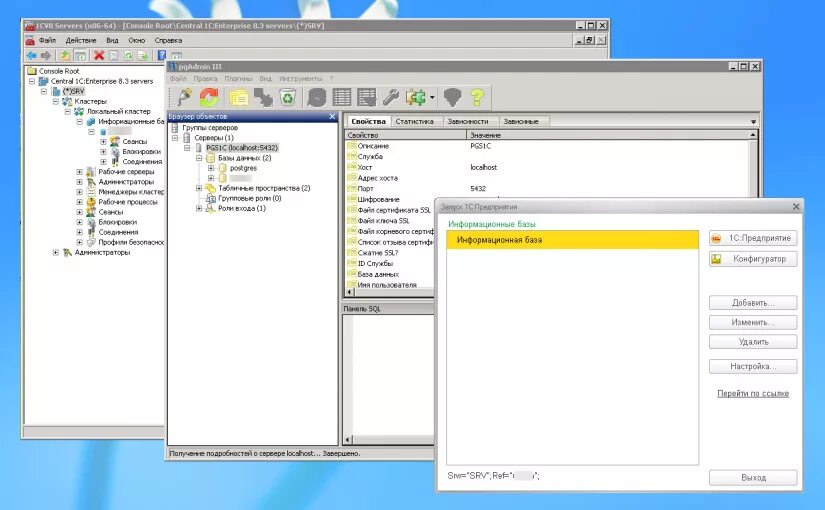Collapse the Кластеры node
Viewport: 825px width, 510px height.
click(56, 101)
